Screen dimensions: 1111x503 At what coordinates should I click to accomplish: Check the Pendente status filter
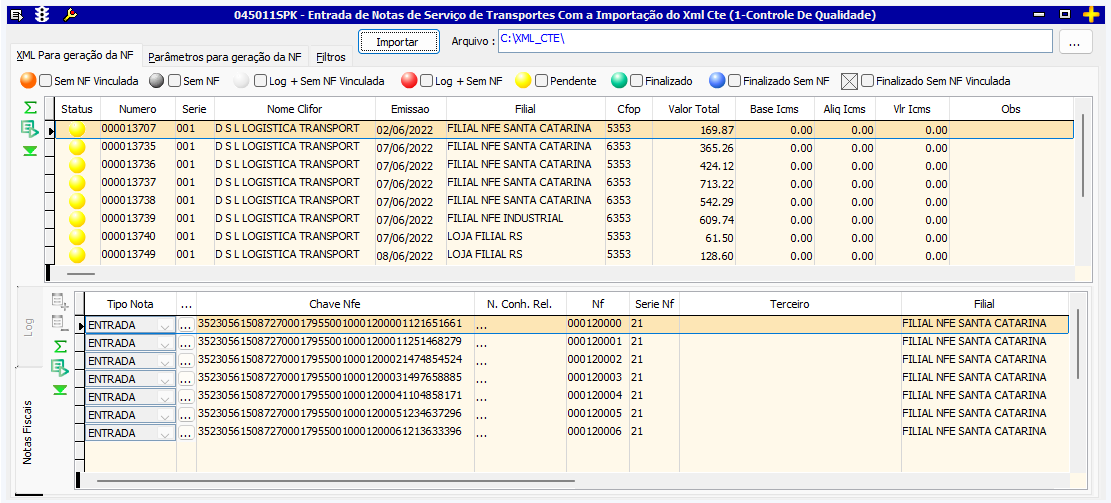click(x=542, y=81)
